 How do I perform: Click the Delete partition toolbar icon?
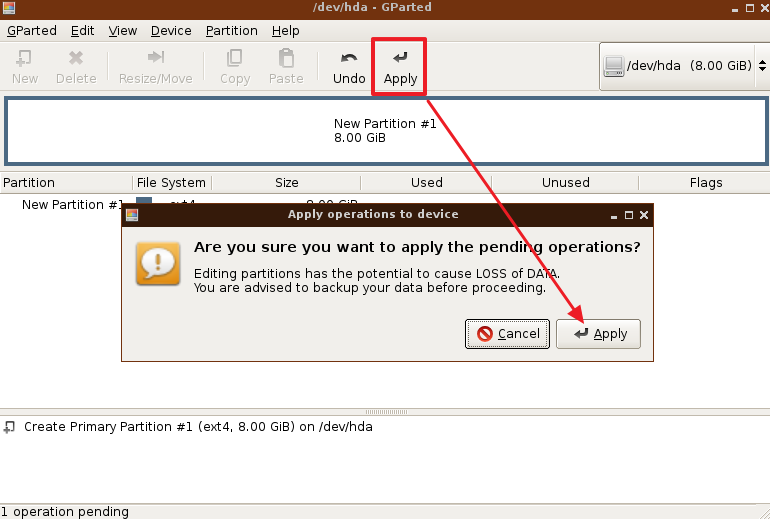coord(76,66)
